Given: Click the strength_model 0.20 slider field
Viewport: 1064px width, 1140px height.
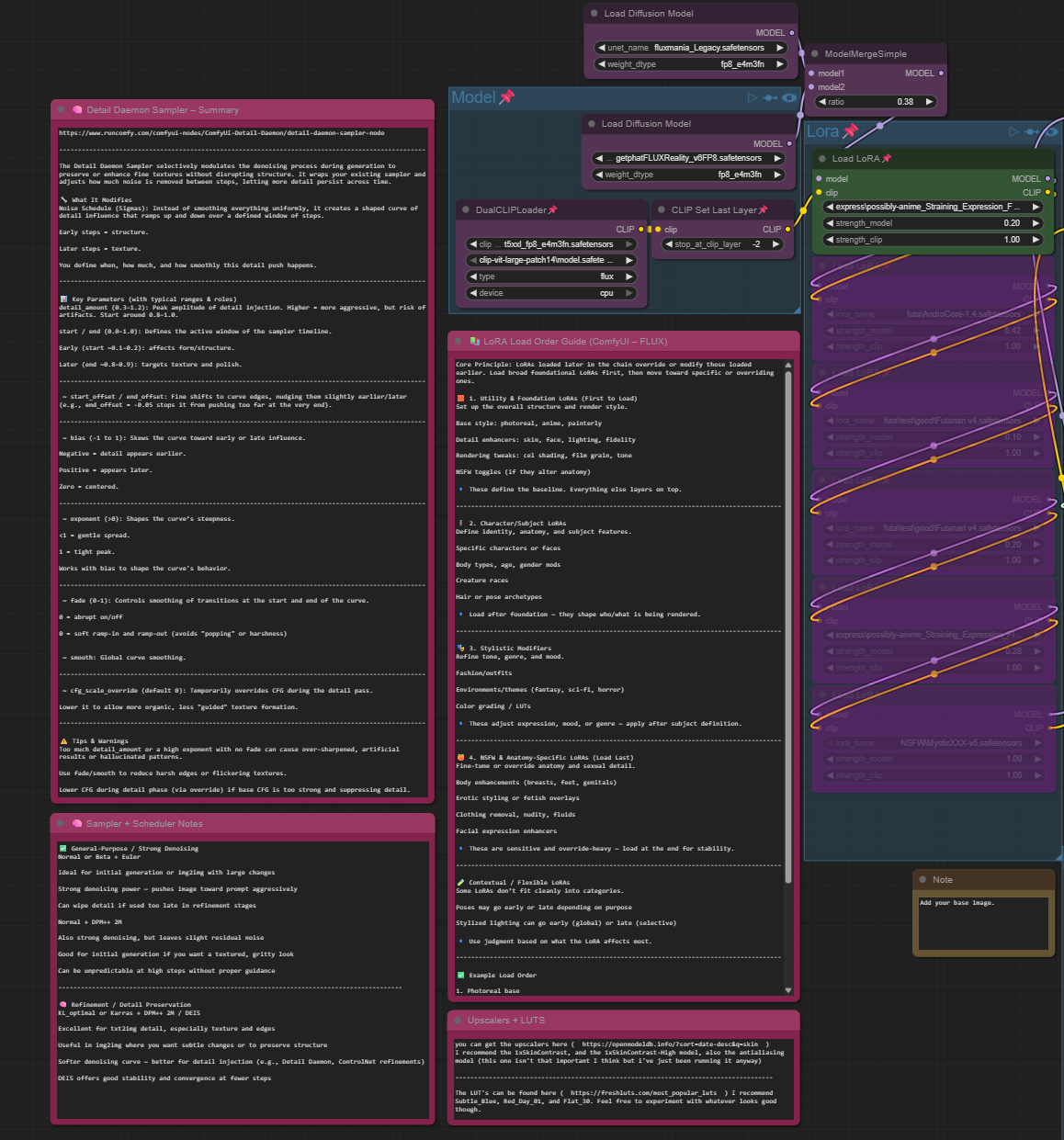Looking at the screenshot, I should point(932,223).
